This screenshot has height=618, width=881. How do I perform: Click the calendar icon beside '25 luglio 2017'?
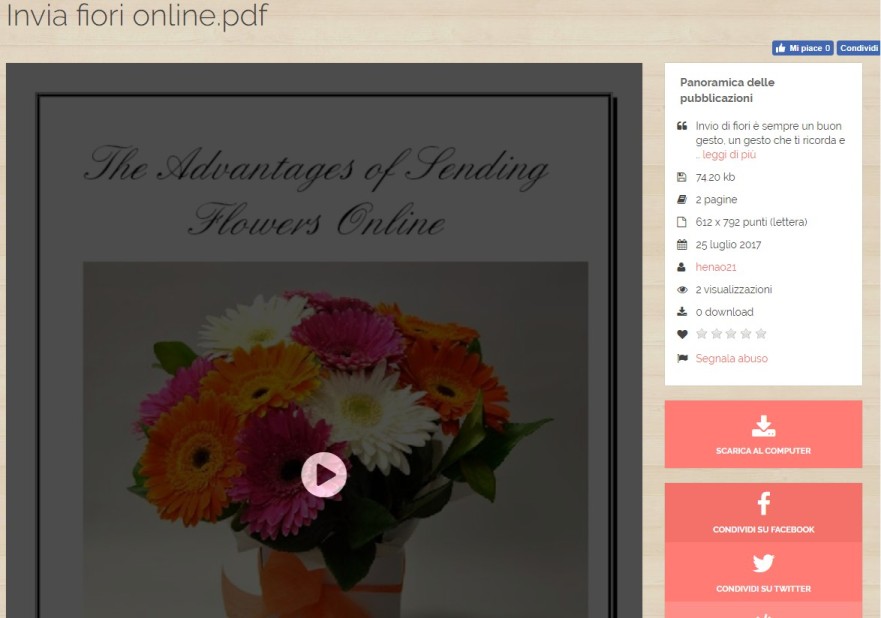(682, 244)
